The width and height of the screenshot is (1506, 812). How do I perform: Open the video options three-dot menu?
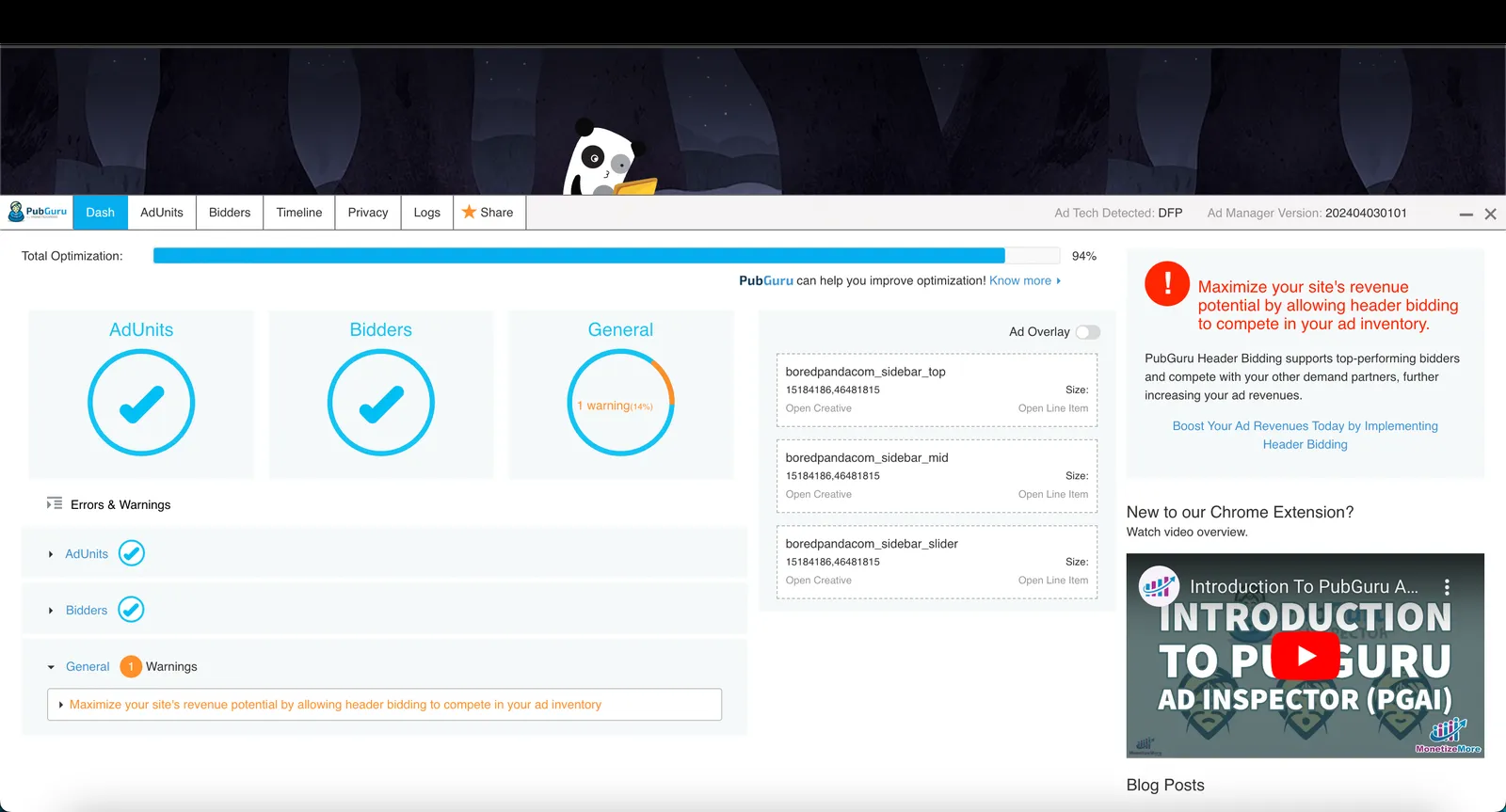point(1447,587)
